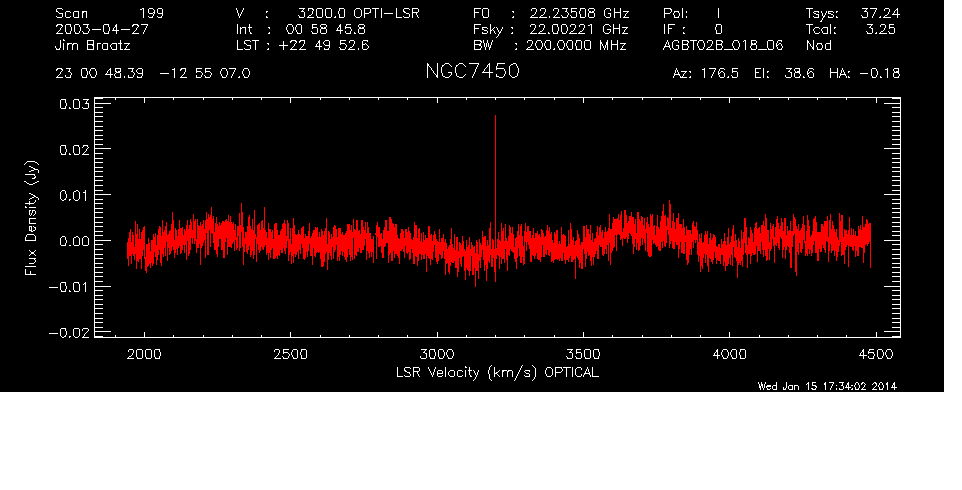Click the bandwidth 200.0000 MHz
Screen dimensions: 962x490
coord(575,45)
